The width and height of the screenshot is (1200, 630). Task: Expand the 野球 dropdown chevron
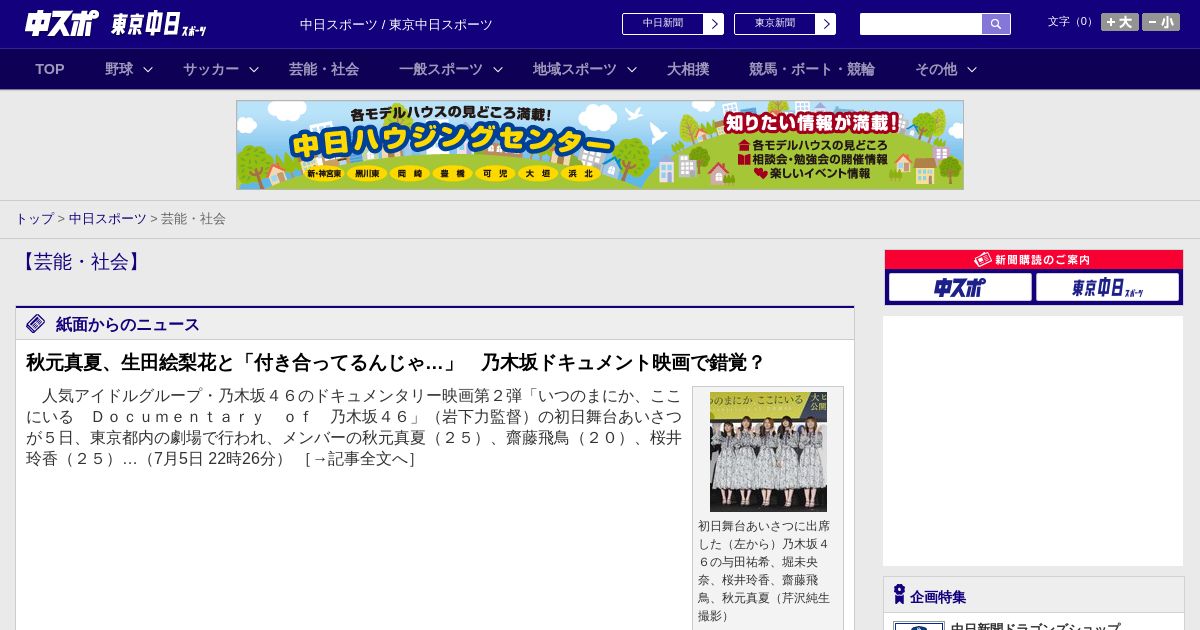148,69
